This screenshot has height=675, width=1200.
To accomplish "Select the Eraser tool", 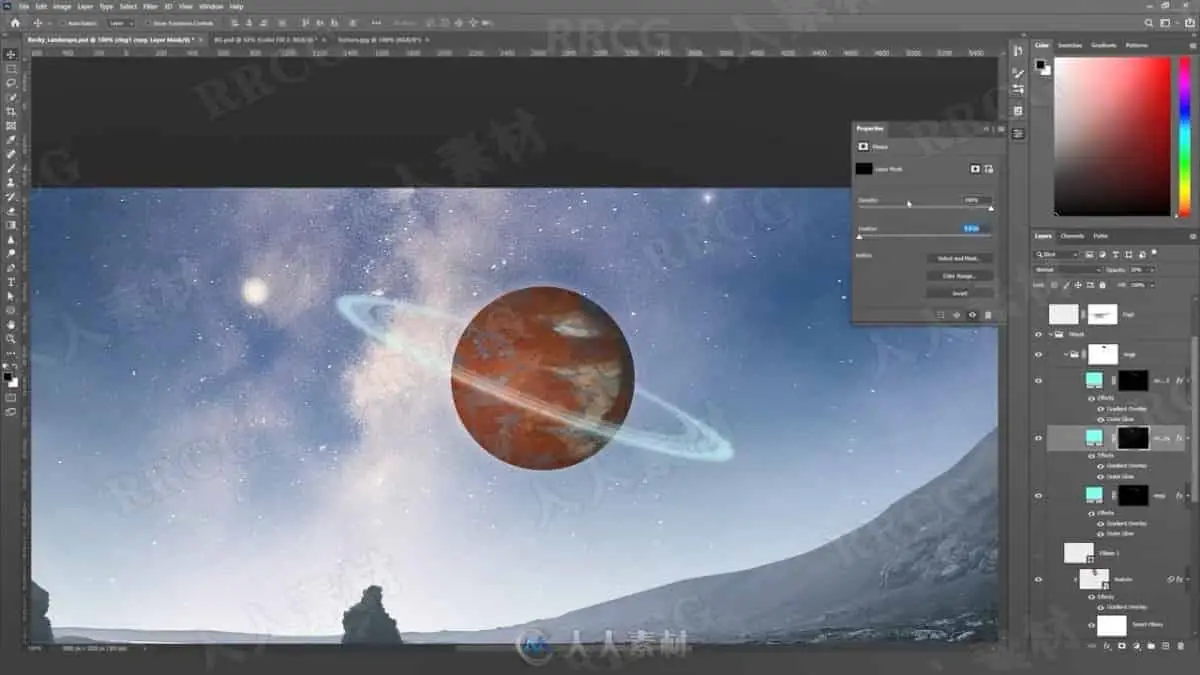I will 12,210.
